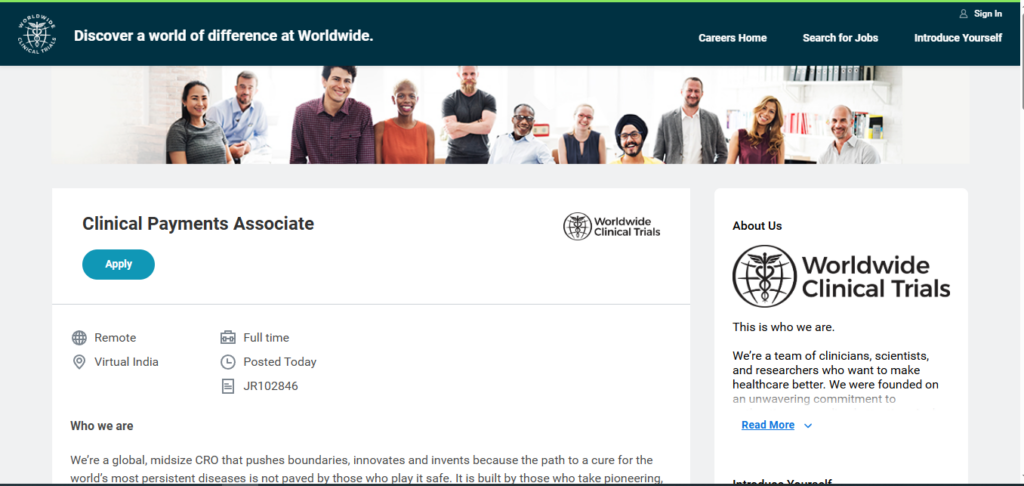Click the Worldwide Clinical Trials header logo
Image resolution: width=1024 pixels, height=486 pixels.
tap(37, 35)
